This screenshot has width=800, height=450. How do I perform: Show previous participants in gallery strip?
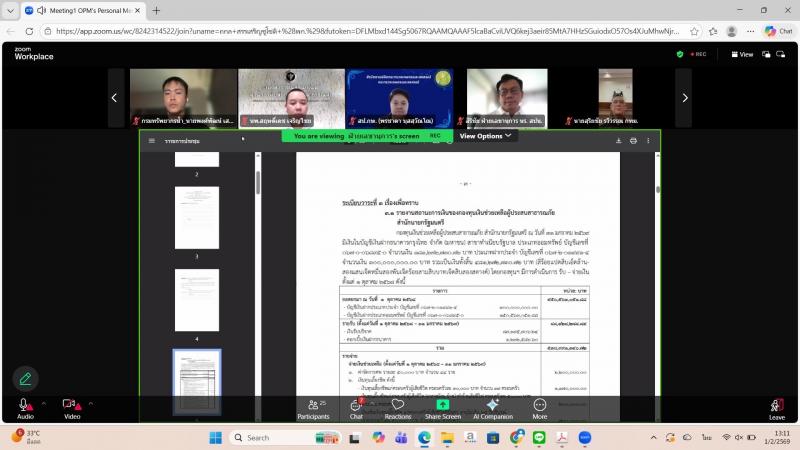click(x=114, y=97)
